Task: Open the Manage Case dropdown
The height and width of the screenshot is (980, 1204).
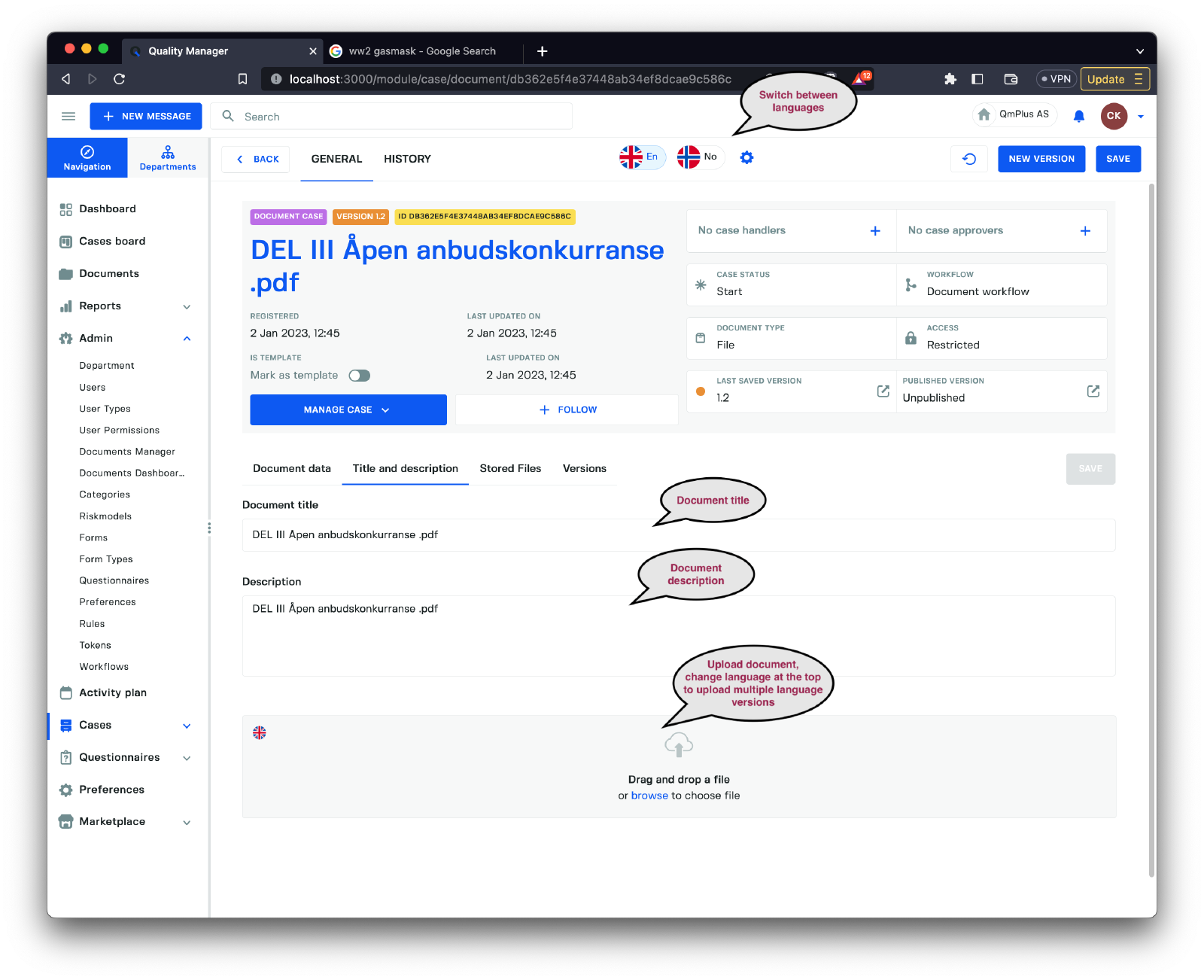Action: coord(348,410)
